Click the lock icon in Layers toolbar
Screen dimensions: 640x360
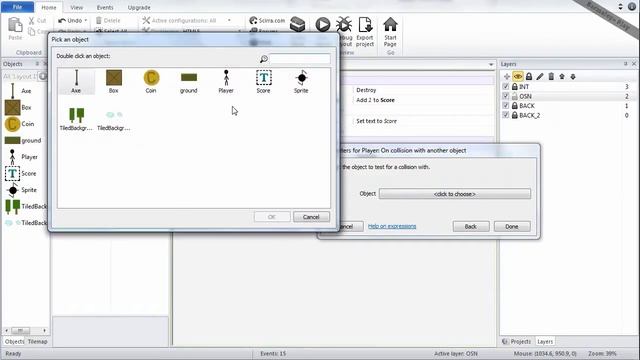tap(529, 76)
